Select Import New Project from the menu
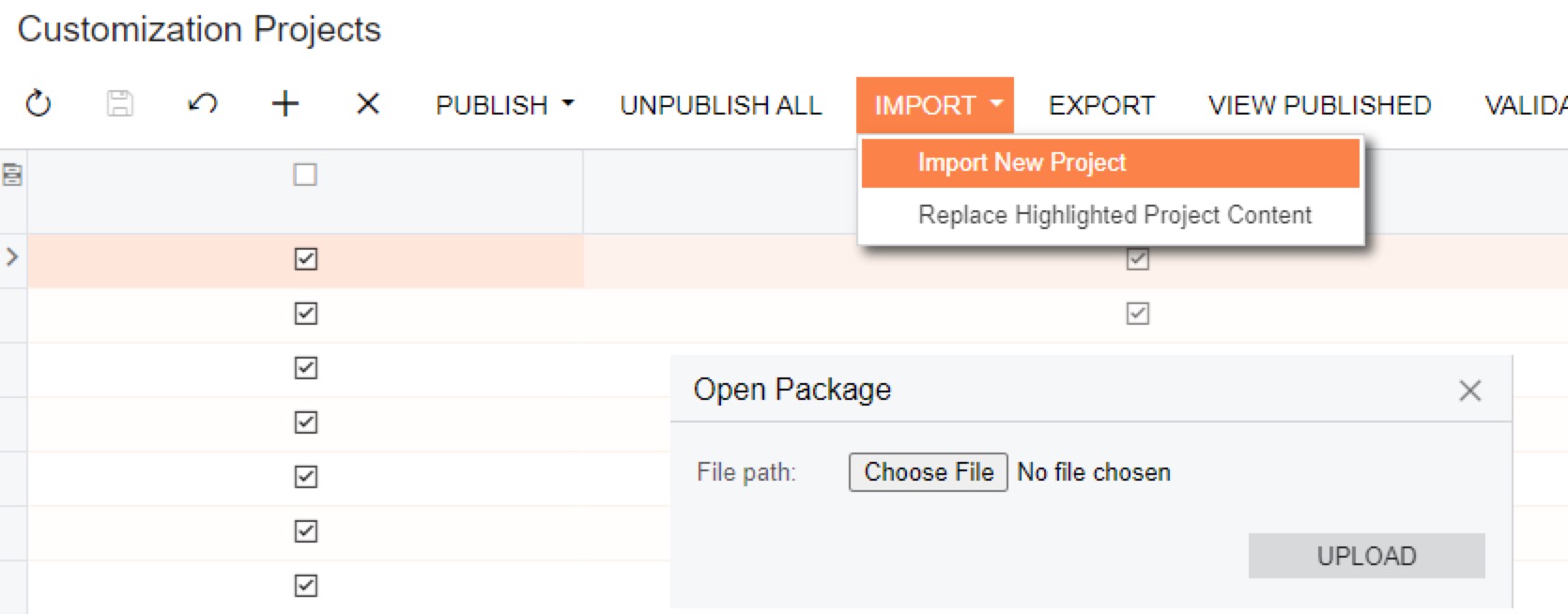Viewport: 1568px width, 614px height. [1022, 162]
